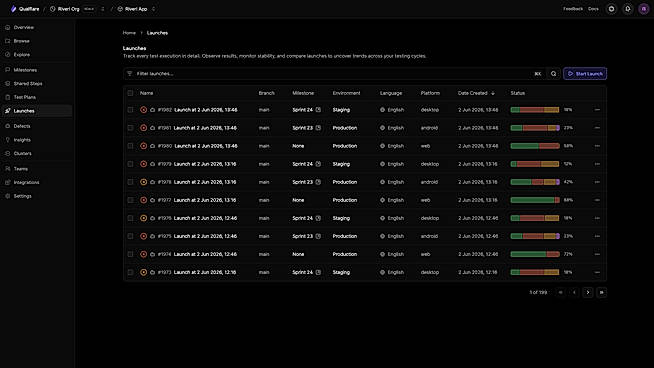Select the checkbox for launch #1979
The height and width of the screenshot is (368, 654).
point(131,164)
